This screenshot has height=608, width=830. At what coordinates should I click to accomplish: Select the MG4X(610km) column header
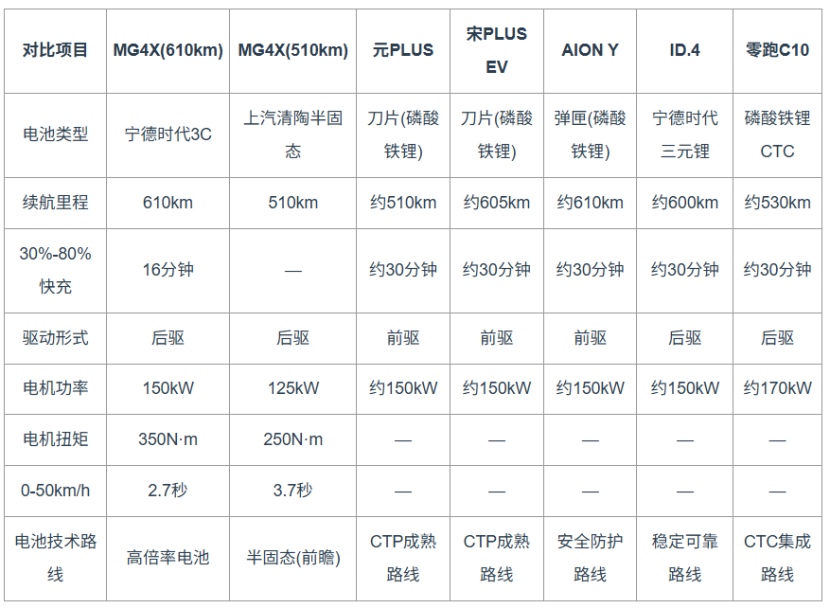click(x=168, y=51)
